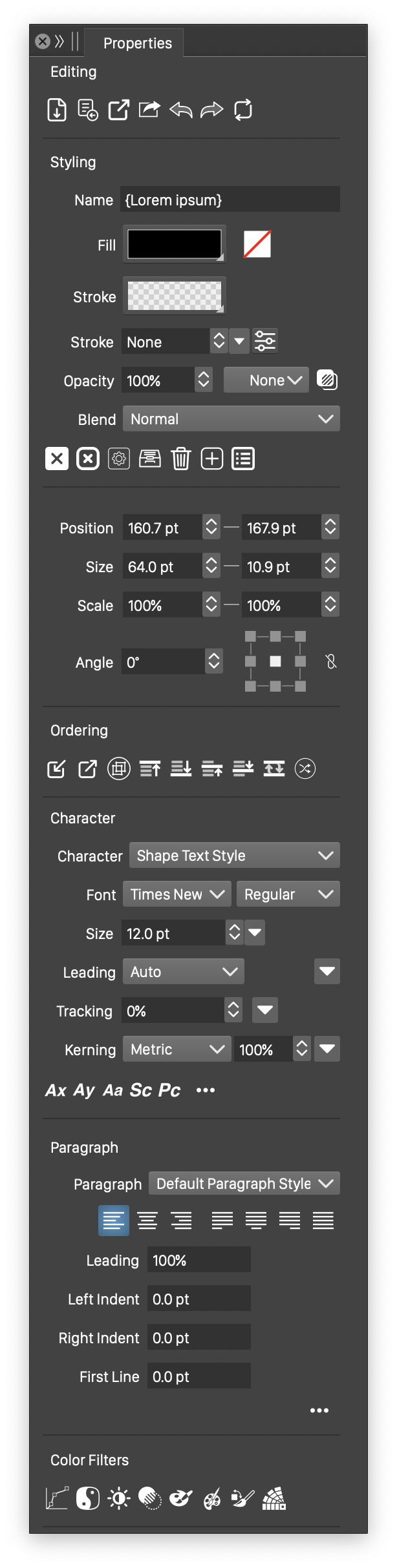The image size is (397, 1568).
Task: Open the Blend mode Normal dropdown
Action: coord(231,419)
